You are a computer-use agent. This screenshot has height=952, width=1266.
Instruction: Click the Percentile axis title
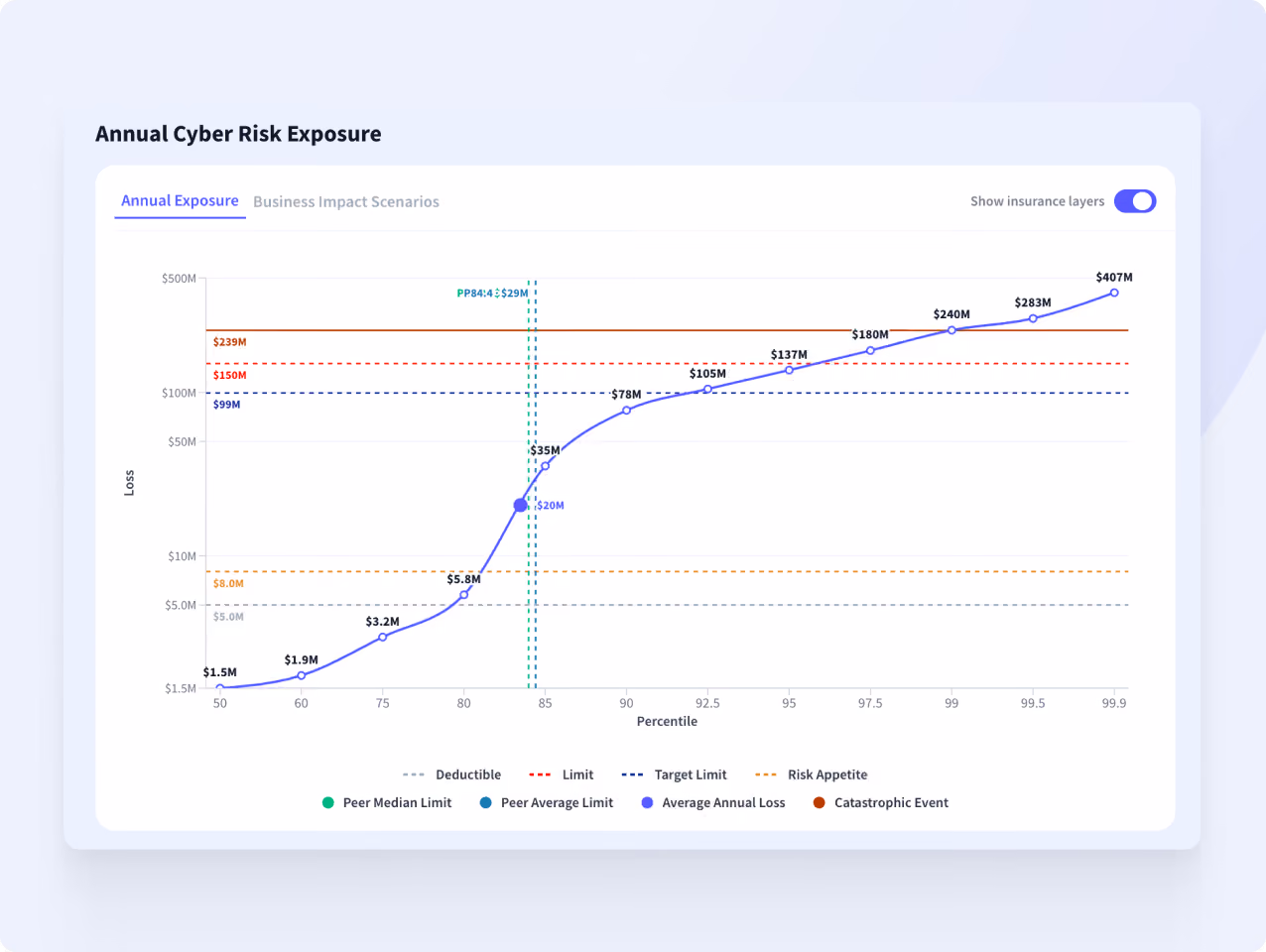[667, 721]
